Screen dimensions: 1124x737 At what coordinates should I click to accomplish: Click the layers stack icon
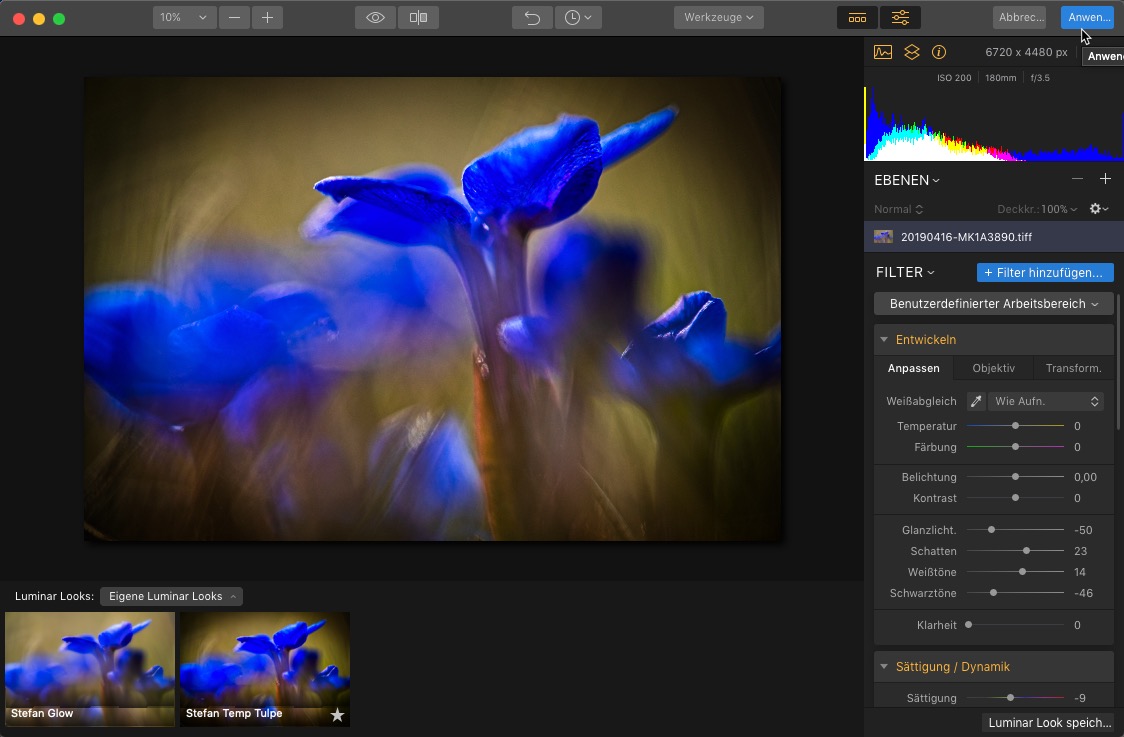(x=911, y=52)
